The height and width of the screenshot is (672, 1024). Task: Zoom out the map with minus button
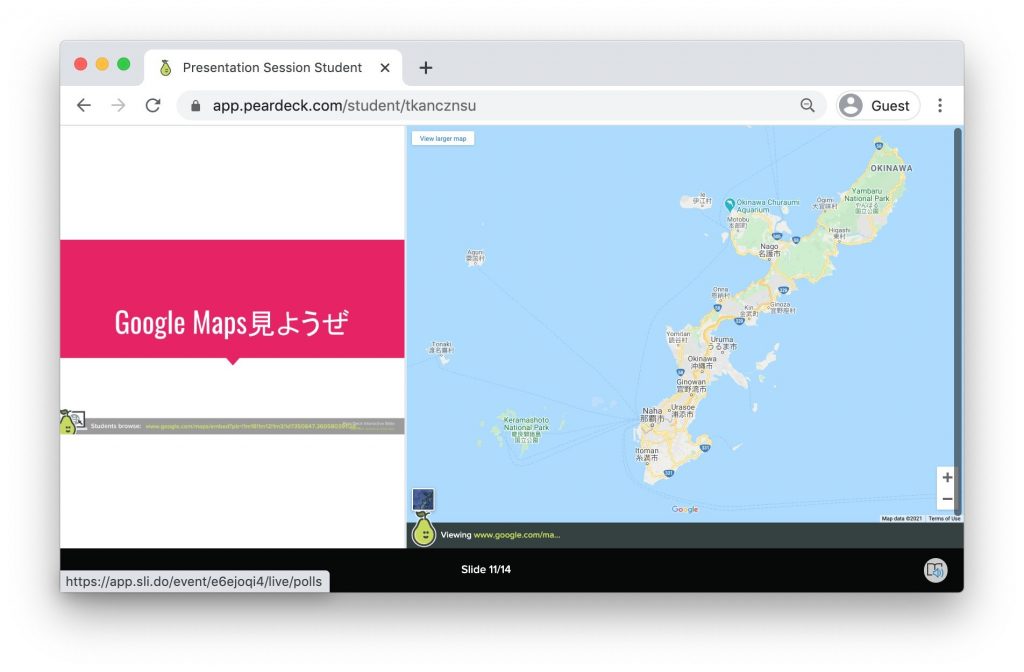(x=947, y=499)
